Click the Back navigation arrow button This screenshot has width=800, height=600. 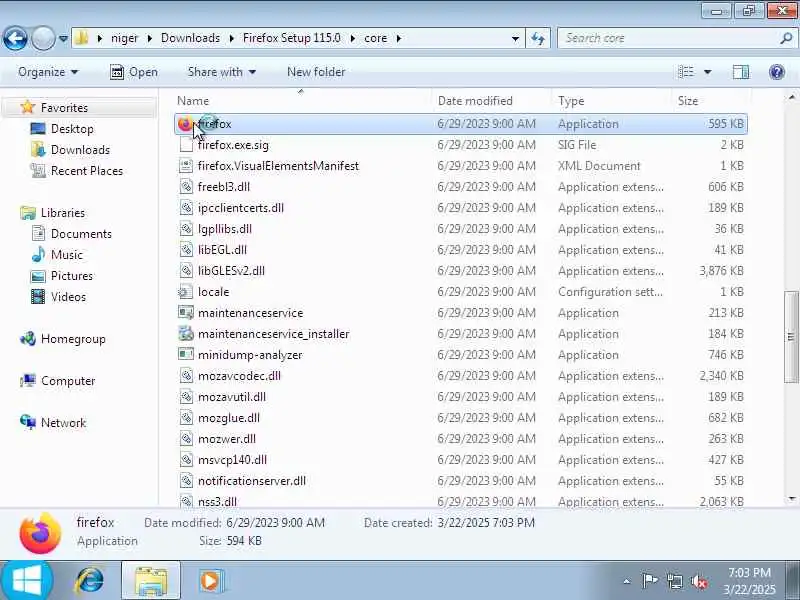tap(15, 38)
